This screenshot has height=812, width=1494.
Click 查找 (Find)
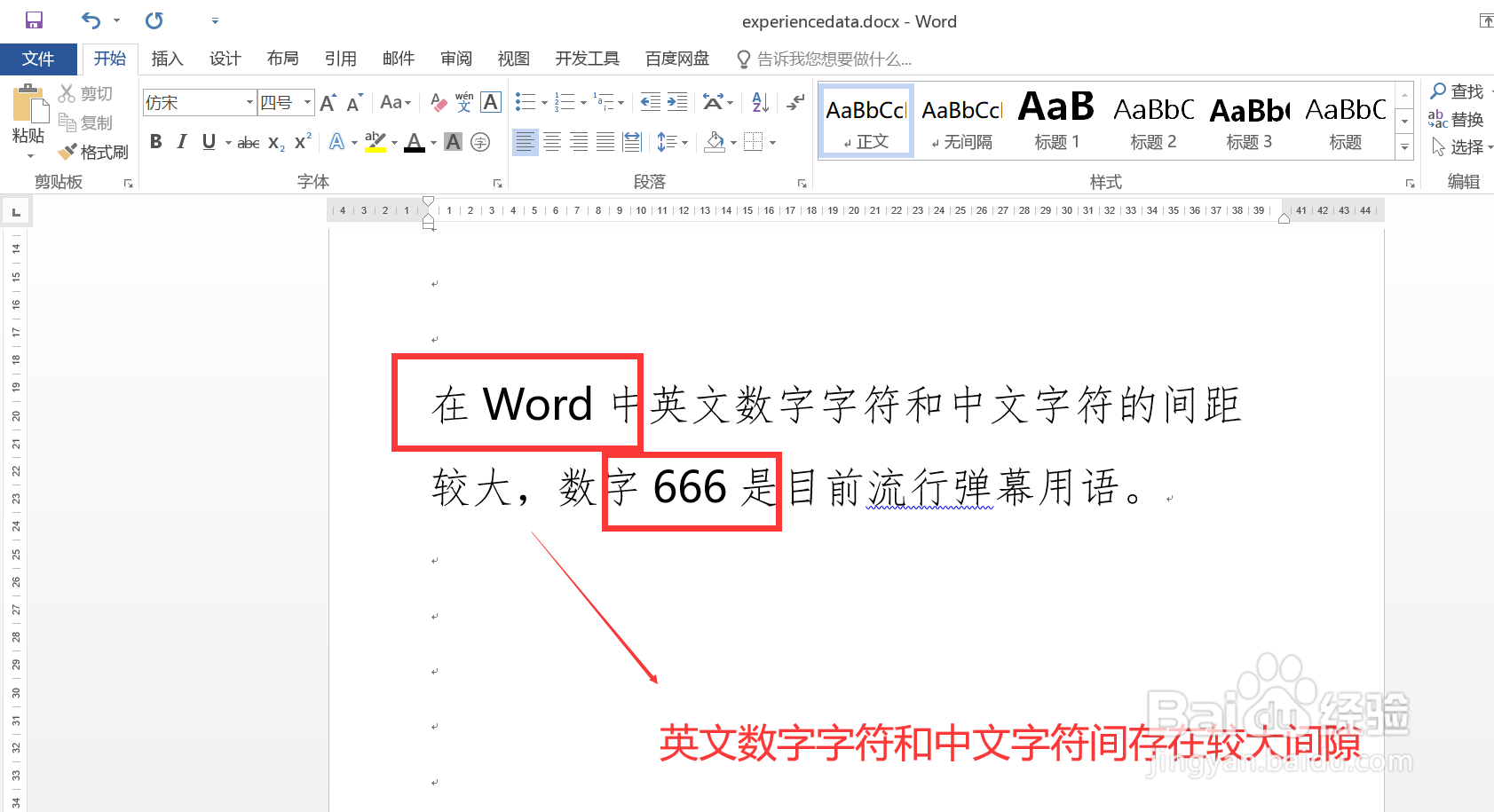(x=1458, y=91)
